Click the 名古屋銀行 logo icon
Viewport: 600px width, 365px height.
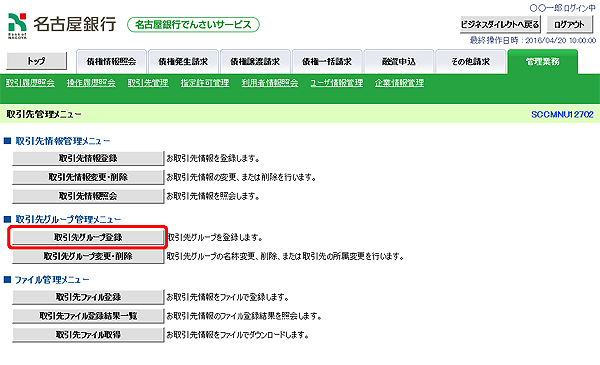click(x=18, y=26)
